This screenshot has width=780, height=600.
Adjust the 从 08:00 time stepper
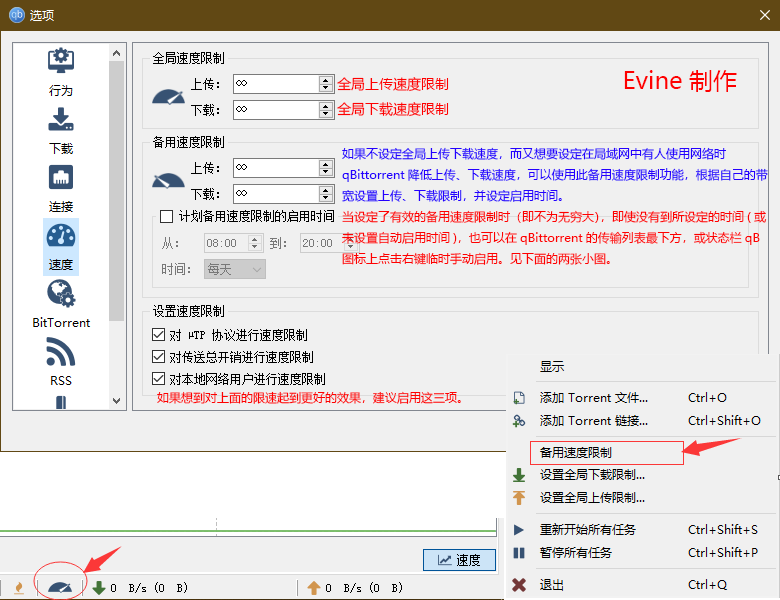pos(255,243)
